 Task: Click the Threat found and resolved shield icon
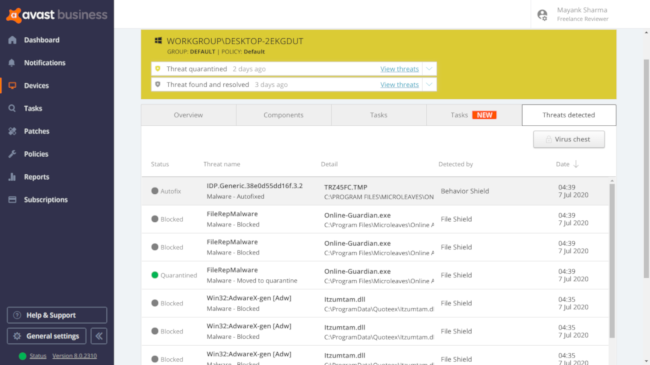[158, 84]
